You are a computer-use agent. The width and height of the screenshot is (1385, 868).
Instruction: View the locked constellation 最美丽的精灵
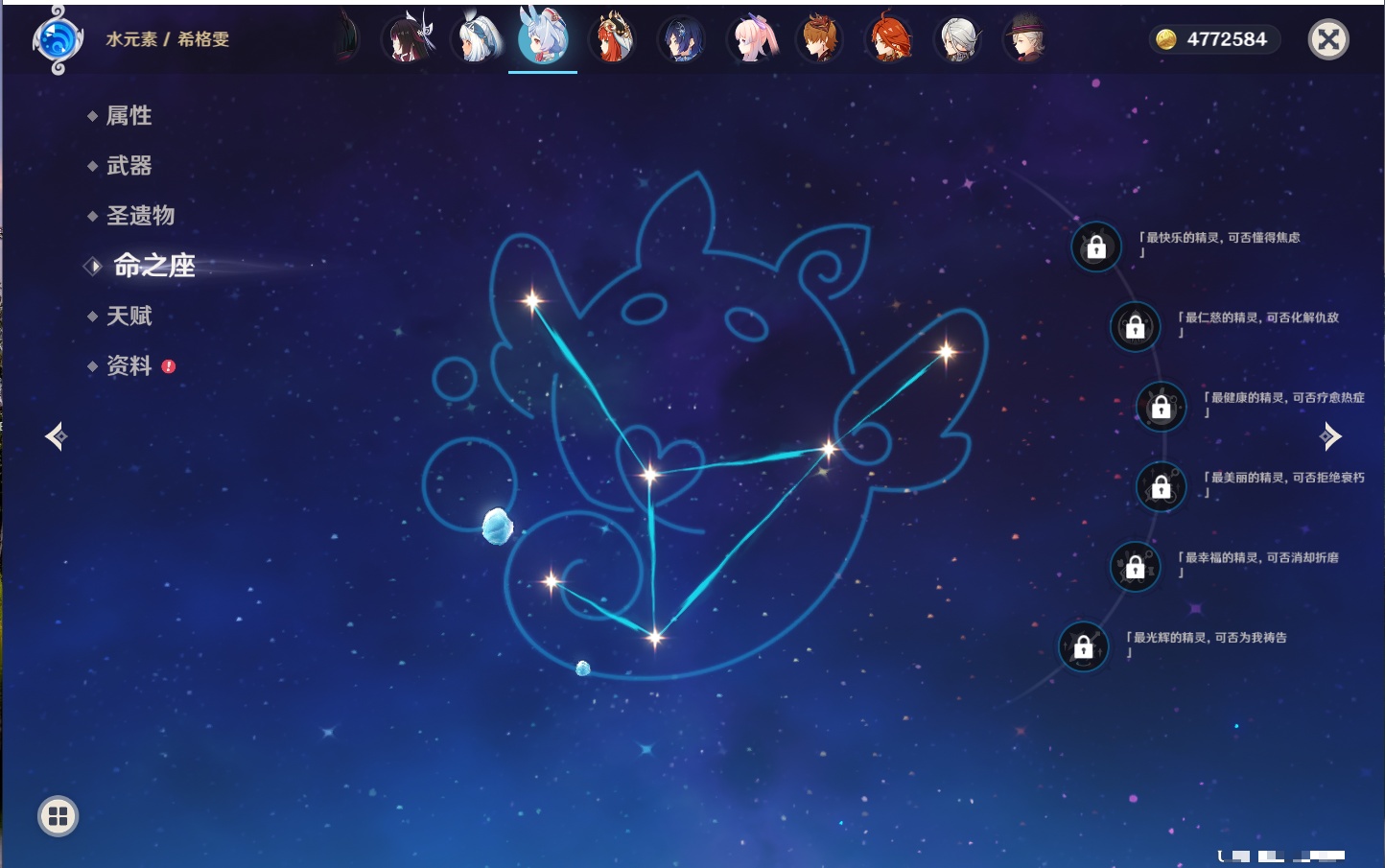(1161, 487)
